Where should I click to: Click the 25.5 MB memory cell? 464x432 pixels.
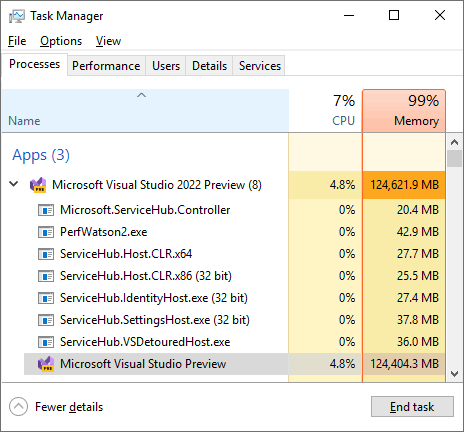click(x=404, y=276)
